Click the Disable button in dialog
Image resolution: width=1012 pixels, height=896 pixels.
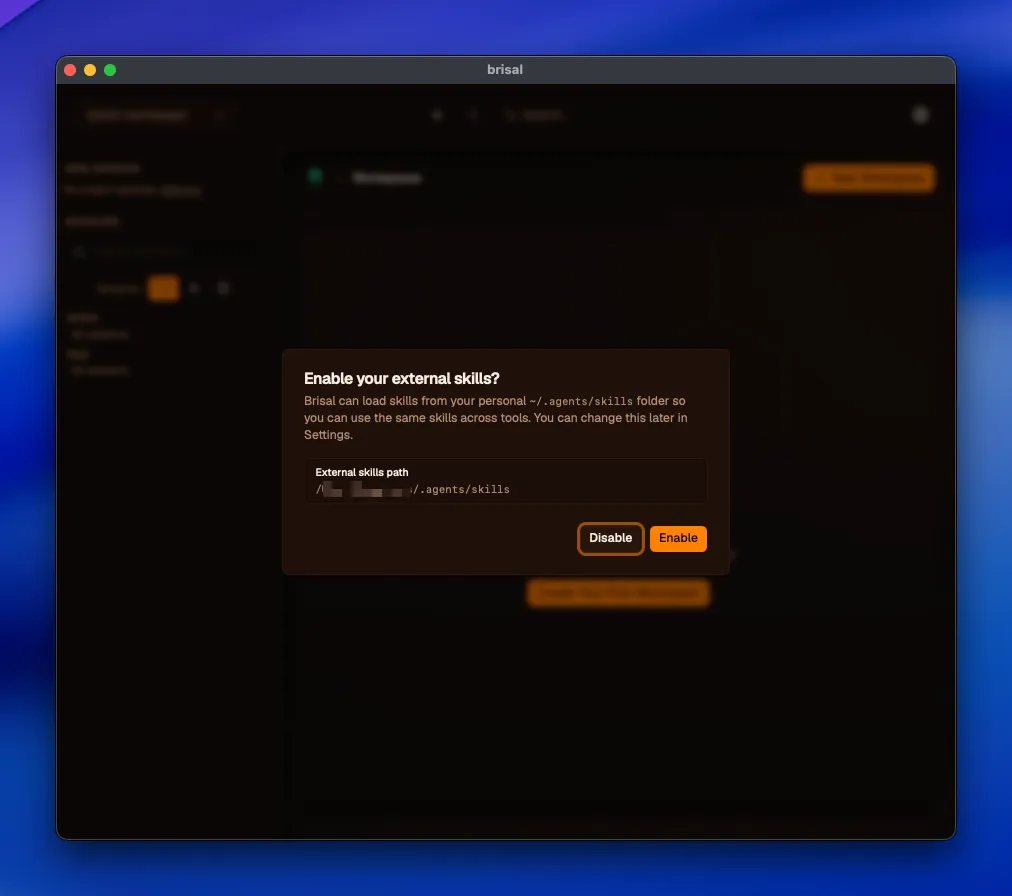point(610,538)
